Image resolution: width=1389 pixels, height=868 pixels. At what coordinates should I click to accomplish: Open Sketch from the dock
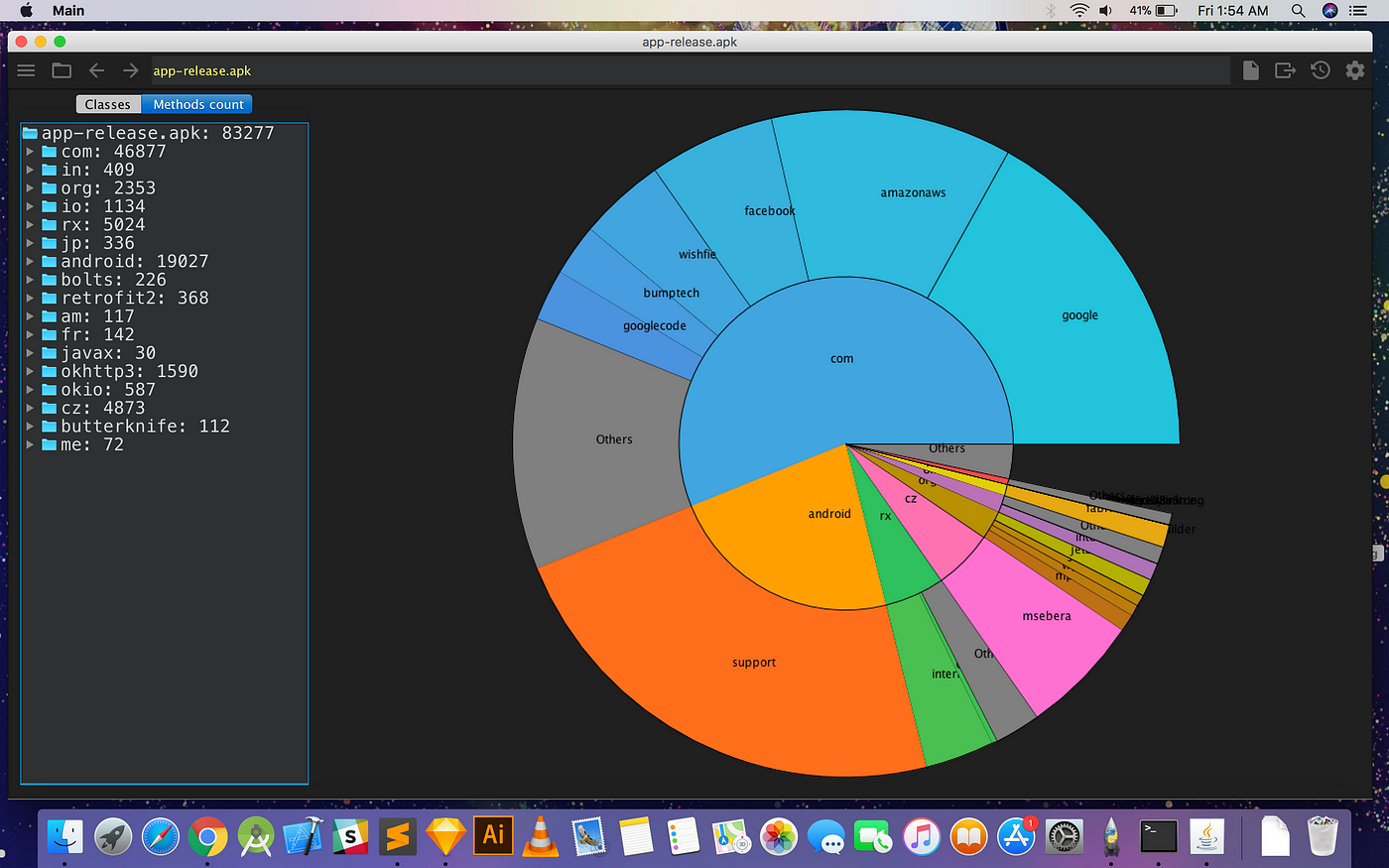pyautogui.click(x=445, y=837)
